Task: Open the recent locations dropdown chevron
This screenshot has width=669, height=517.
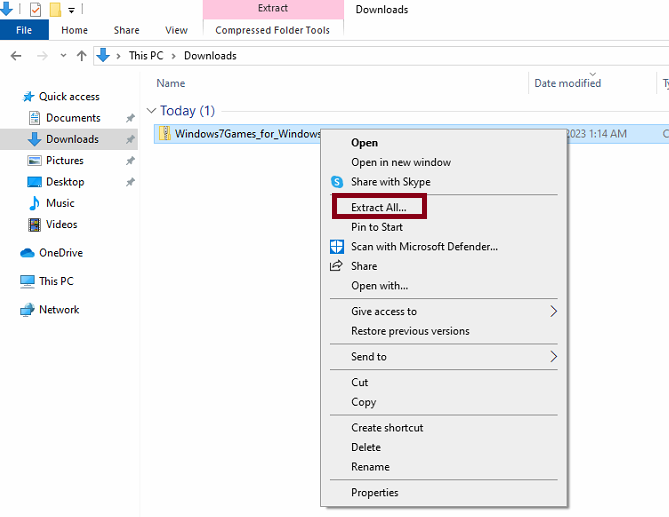Action: click(63, 55)
